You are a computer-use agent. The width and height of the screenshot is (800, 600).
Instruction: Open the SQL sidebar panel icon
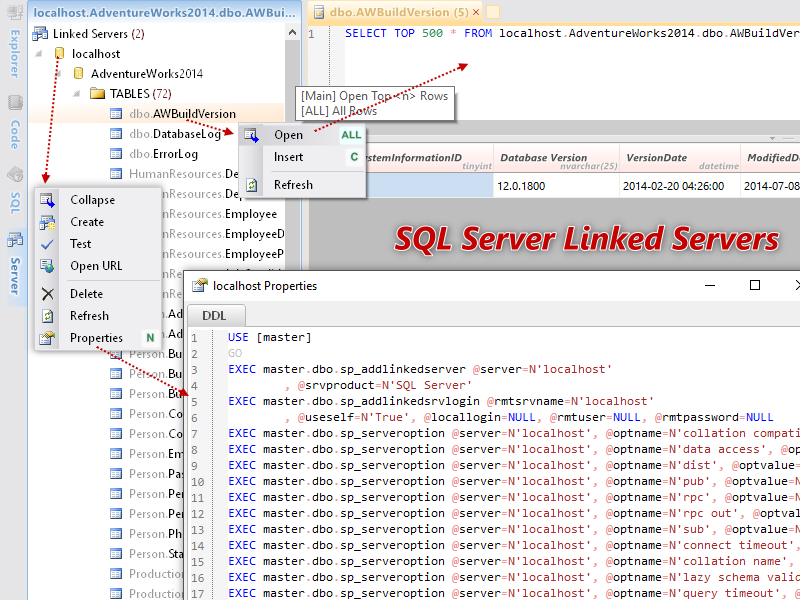[15, 175]
